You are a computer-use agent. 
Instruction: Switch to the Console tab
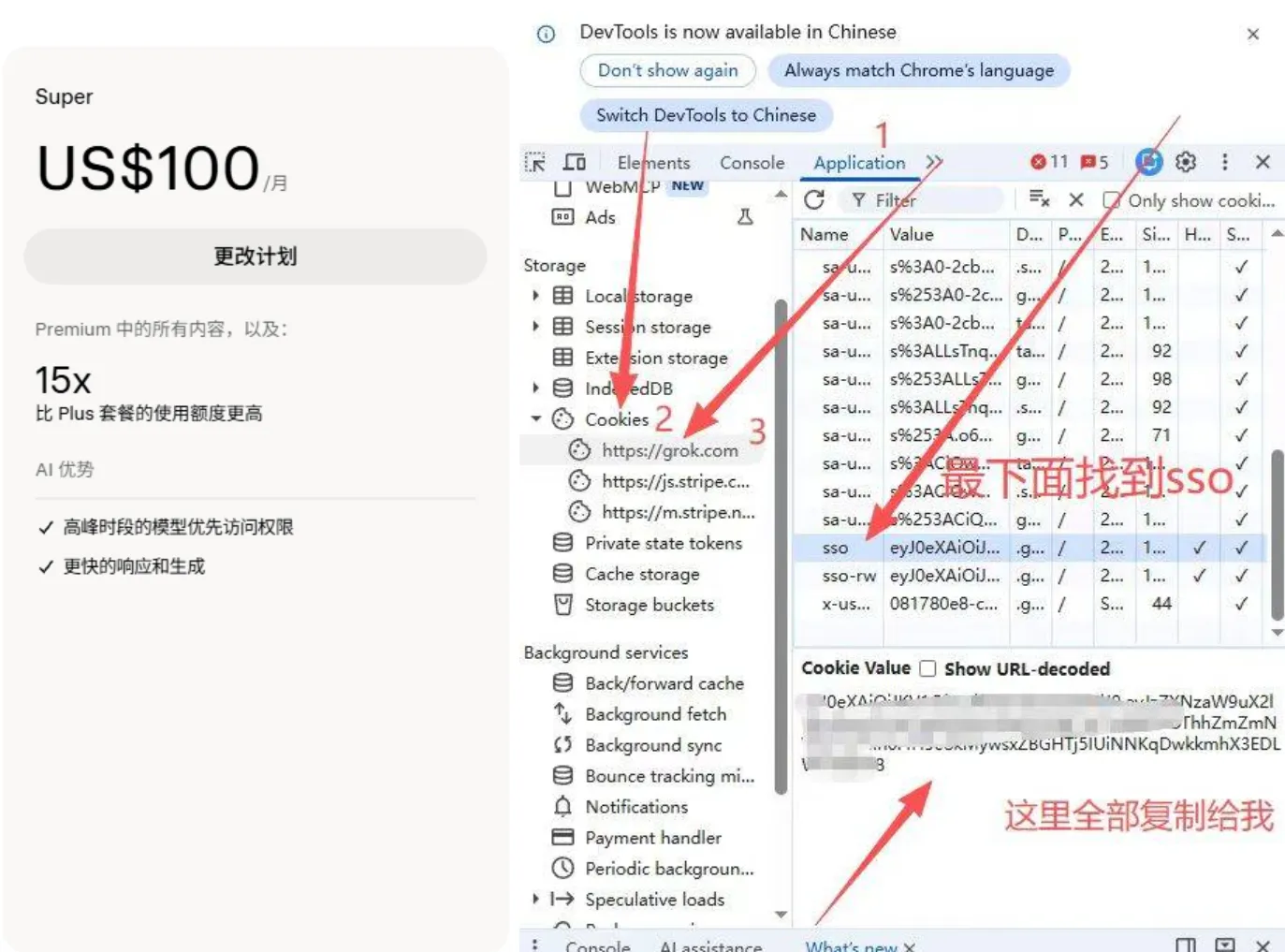[x=752, y=163]
